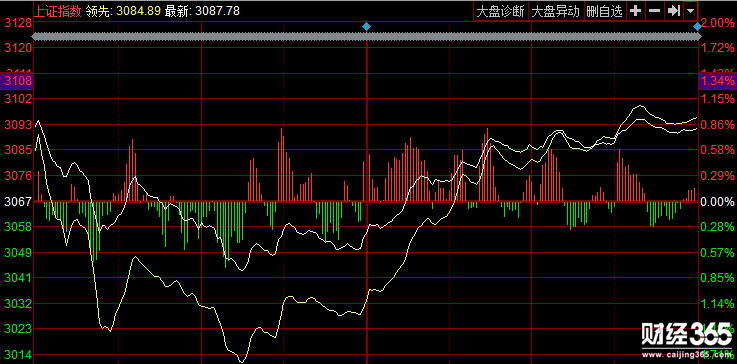Open the small triangle dropdown menu
737x364 pixels.
coord(690,11)
